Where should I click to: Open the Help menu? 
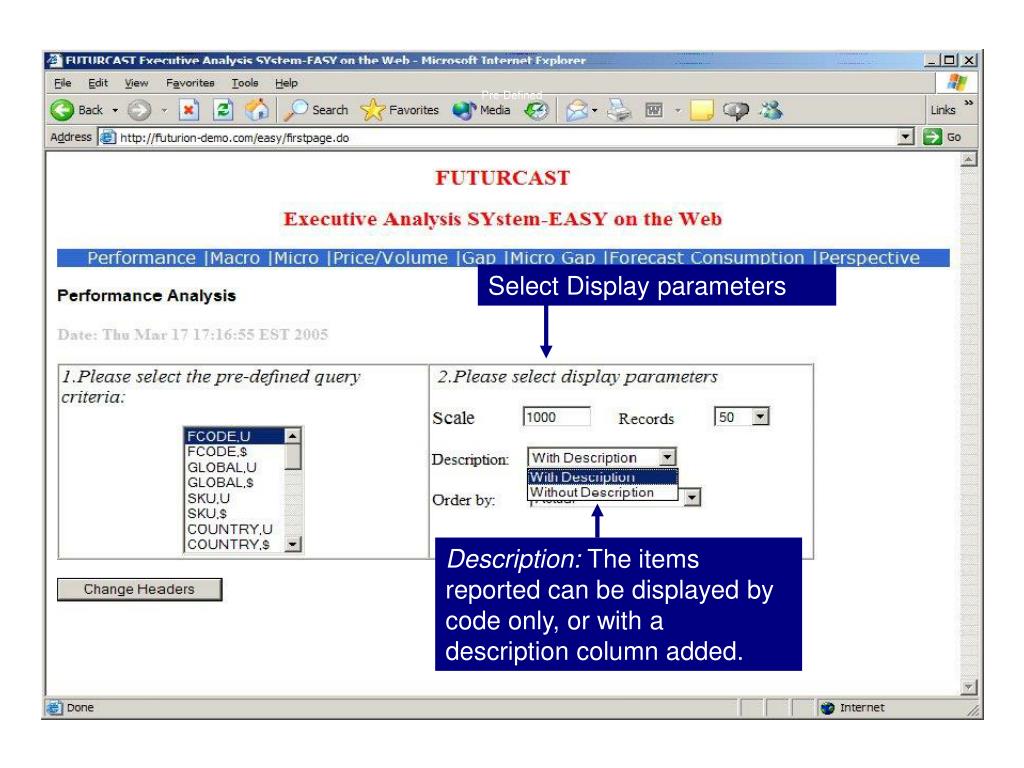pyautogui.click(x=286, y=83)
